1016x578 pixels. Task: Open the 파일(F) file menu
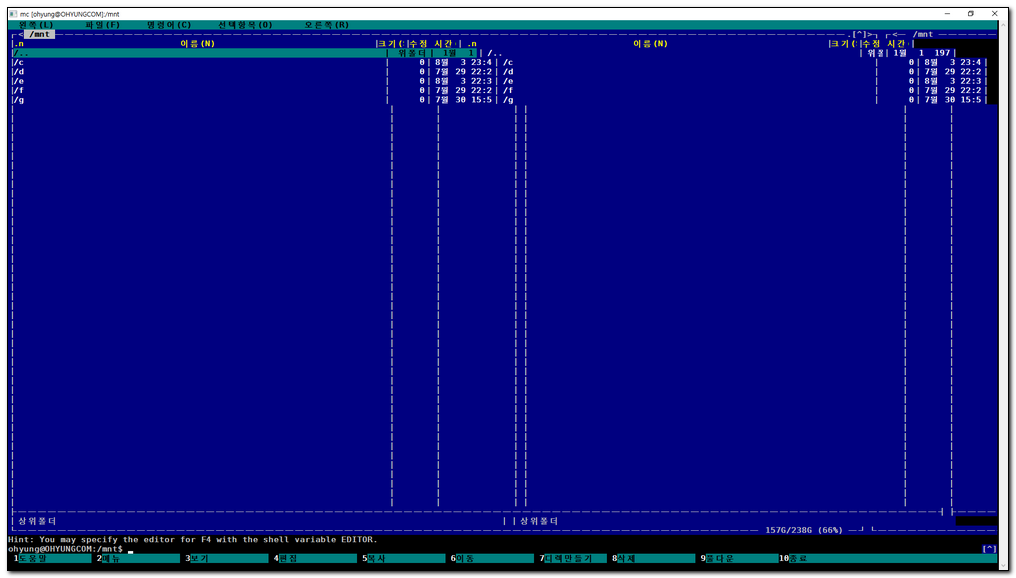pyautogui.click(x=103, y=24)
